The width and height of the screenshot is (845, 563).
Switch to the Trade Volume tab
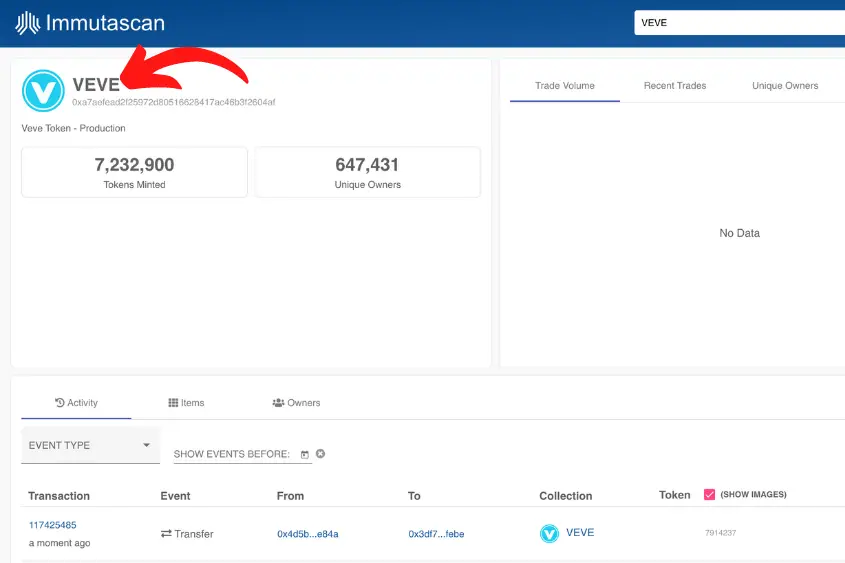click(565, 86)
